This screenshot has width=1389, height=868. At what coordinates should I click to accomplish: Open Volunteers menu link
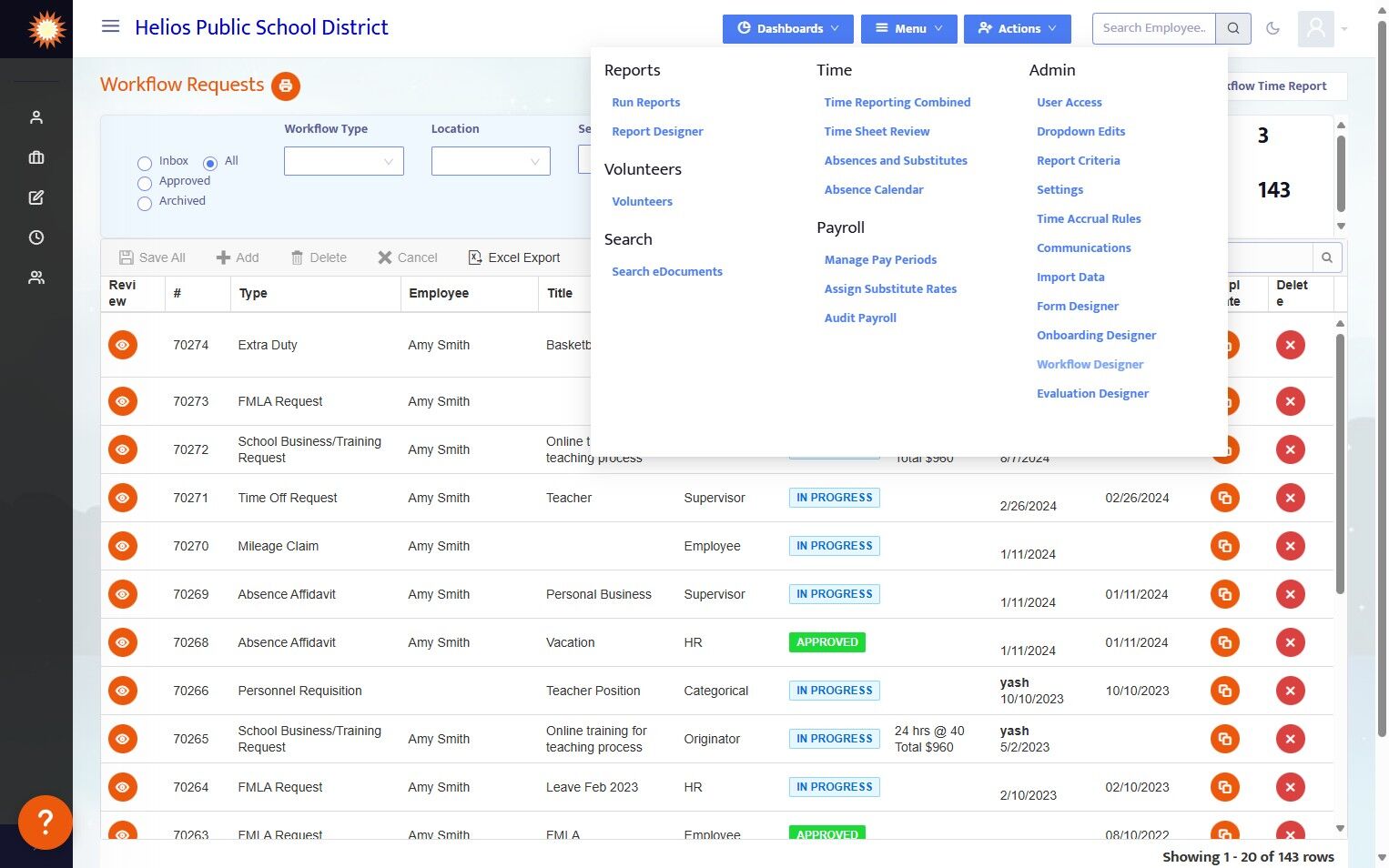click(x=643, y=202)
